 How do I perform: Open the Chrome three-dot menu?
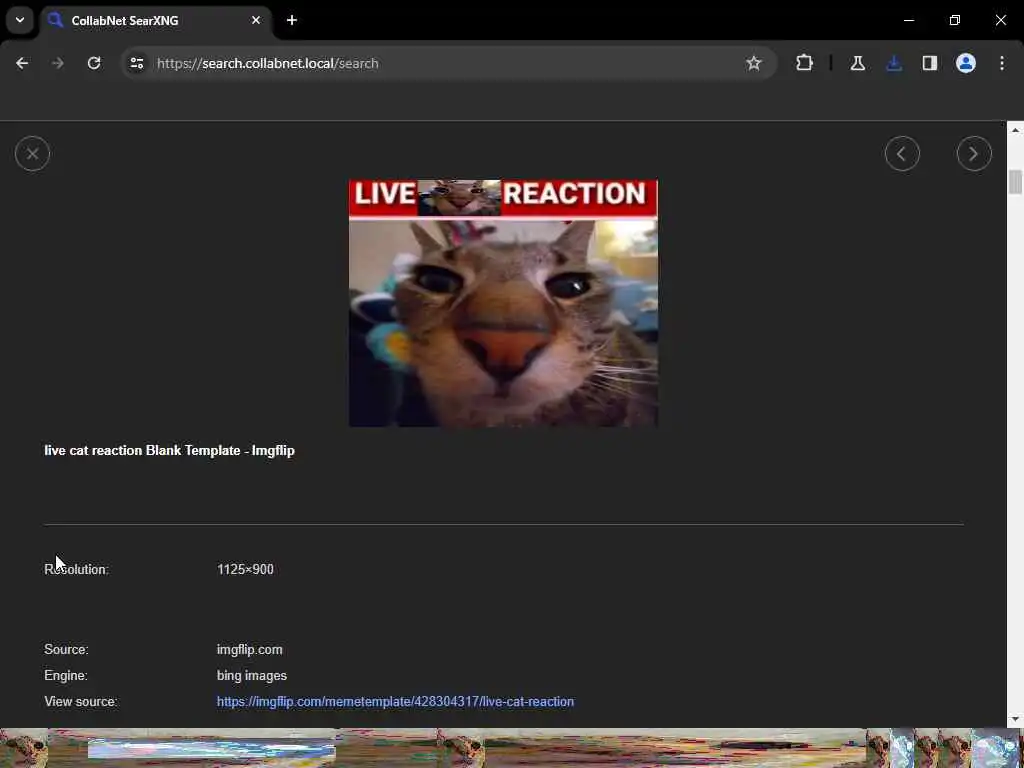click(x=1002, y=63)
